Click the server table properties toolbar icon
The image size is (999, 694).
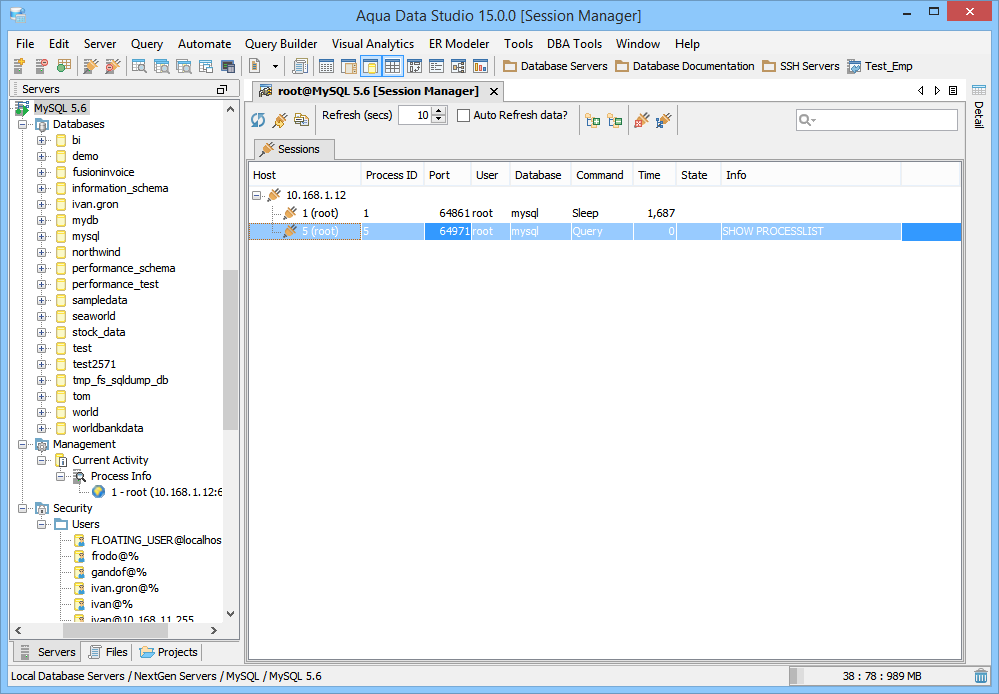point(64,66)
